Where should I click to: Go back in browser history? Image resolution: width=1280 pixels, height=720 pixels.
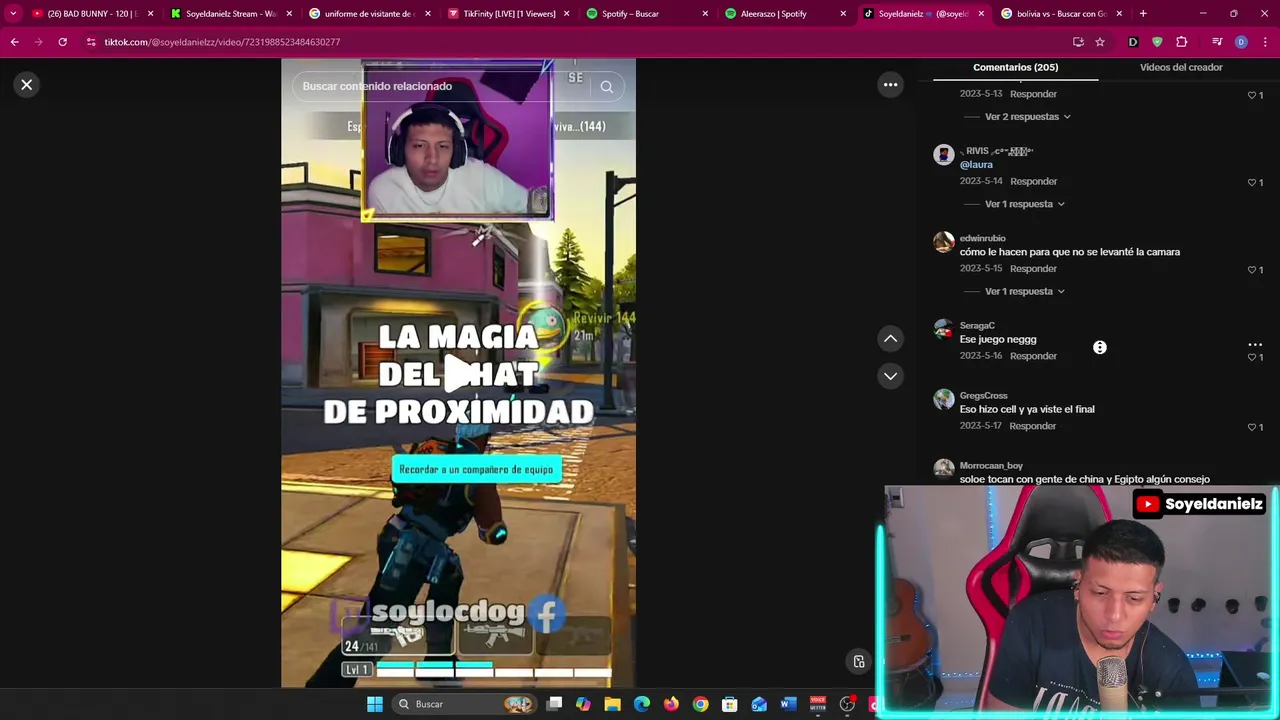tap(14, 42)
